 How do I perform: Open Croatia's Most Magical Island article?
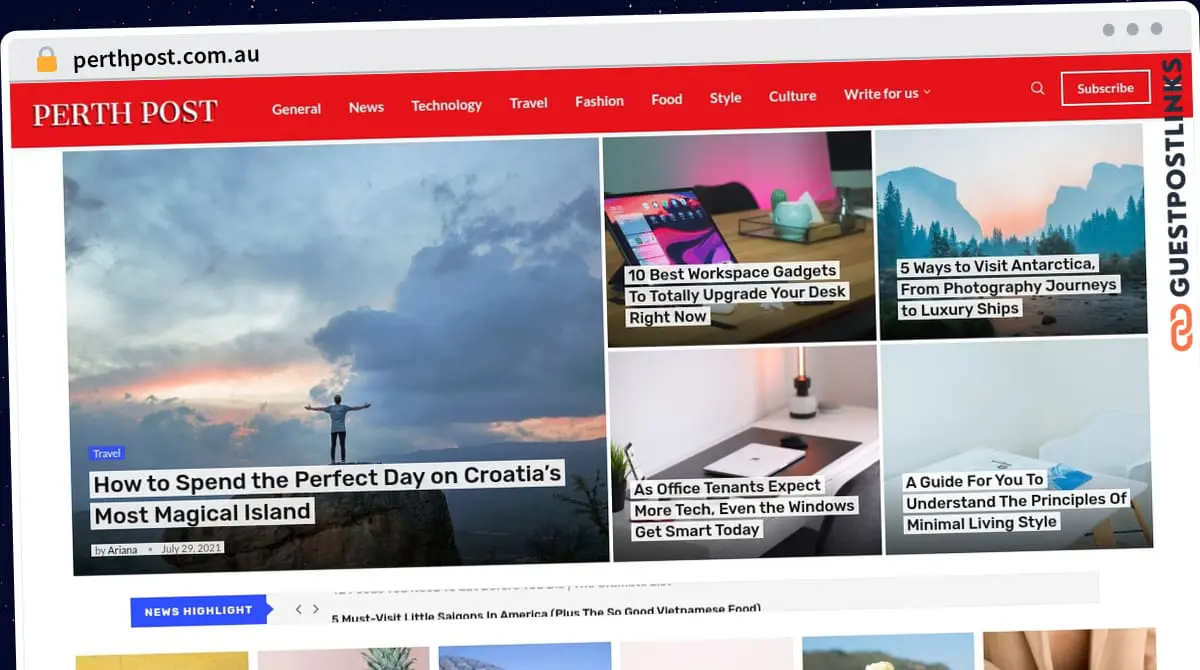(327, 495)
